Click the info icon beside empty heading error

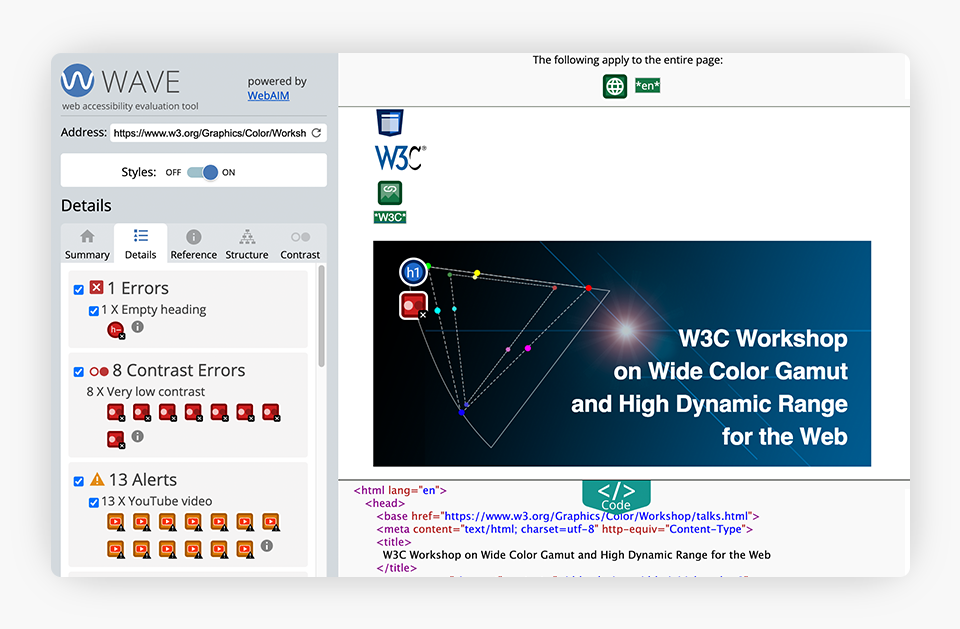tap(138, 327)
